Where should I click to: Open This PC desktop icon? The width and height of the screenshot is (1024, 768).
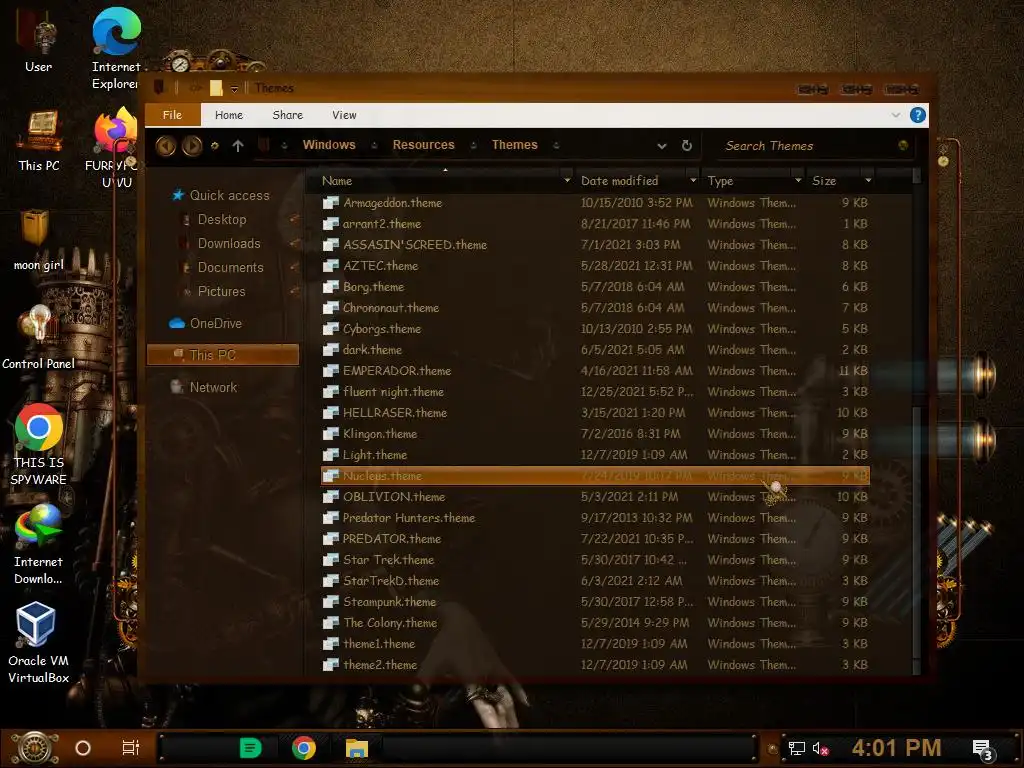tap(39, 140)
